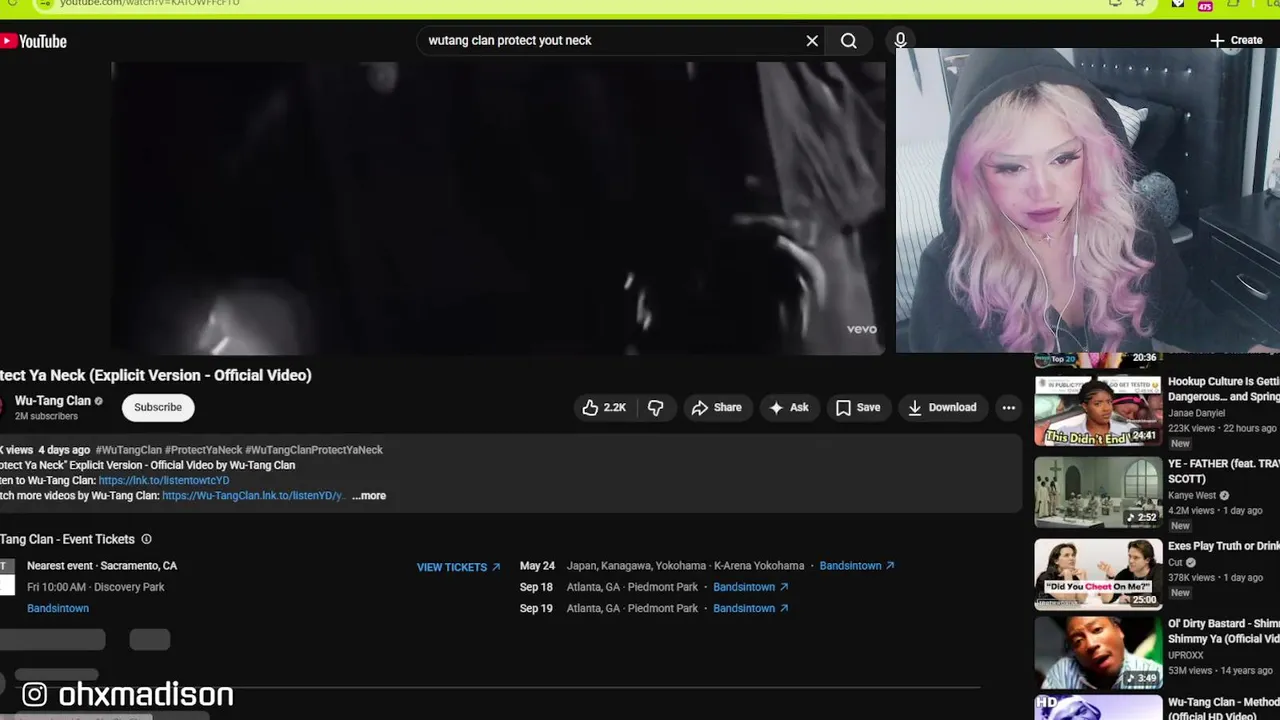Click Hookup Culture video title
1280x720 pixels.
[x=1224, y=389]
